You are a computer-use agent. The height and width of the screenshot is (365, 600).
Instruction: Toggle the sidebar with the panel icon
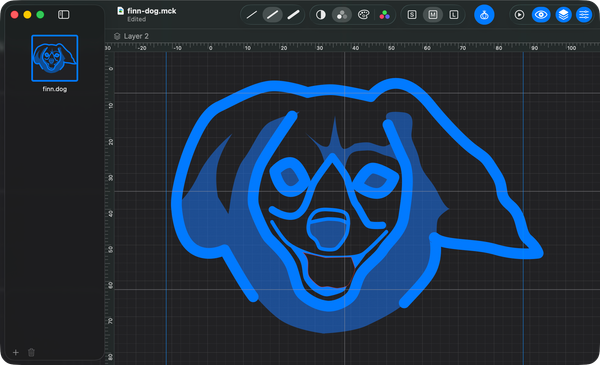(64, 15)
